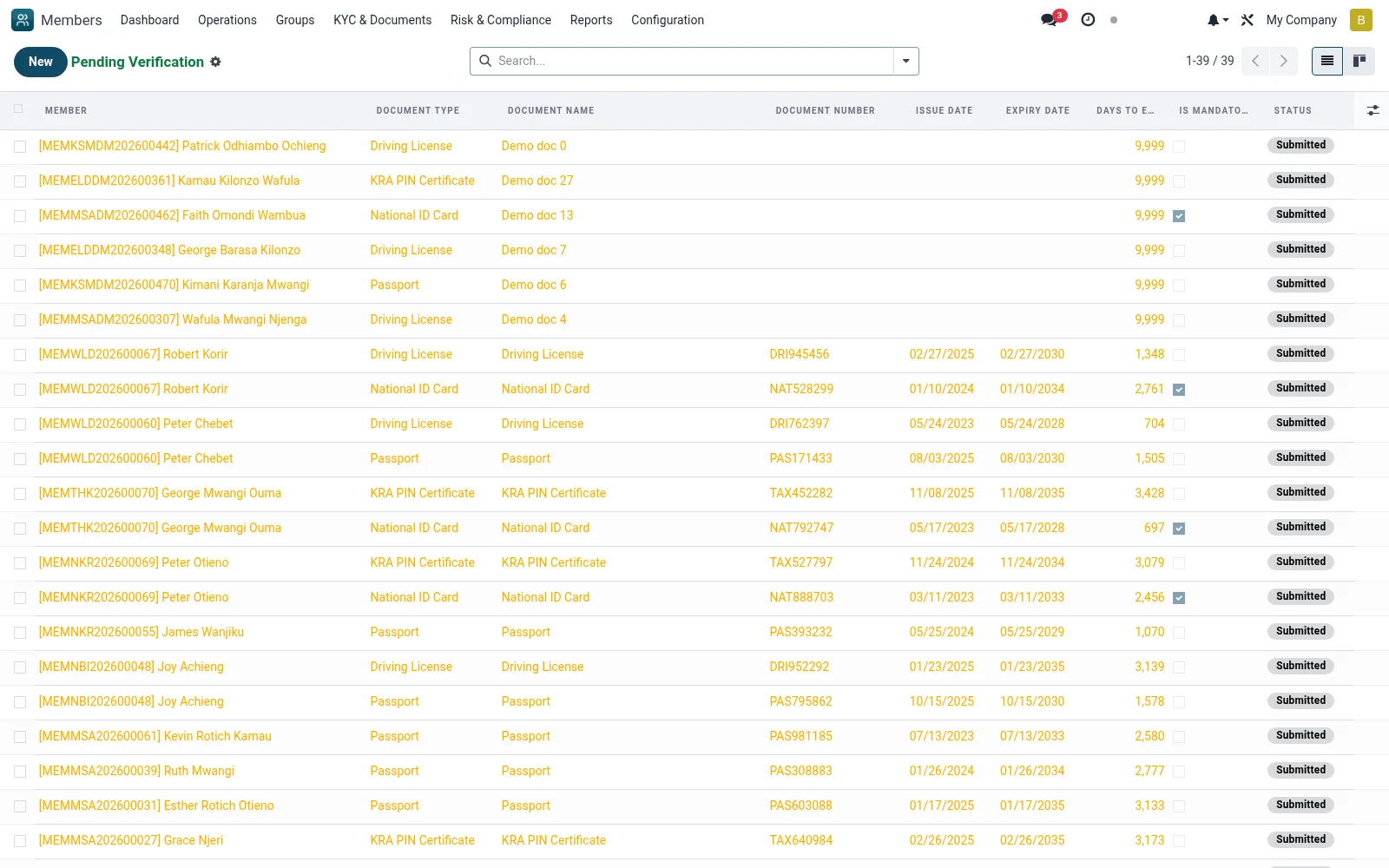Open the Dashboard menu
Screen dimensions: 1389x868
click(x=149, y=20)
